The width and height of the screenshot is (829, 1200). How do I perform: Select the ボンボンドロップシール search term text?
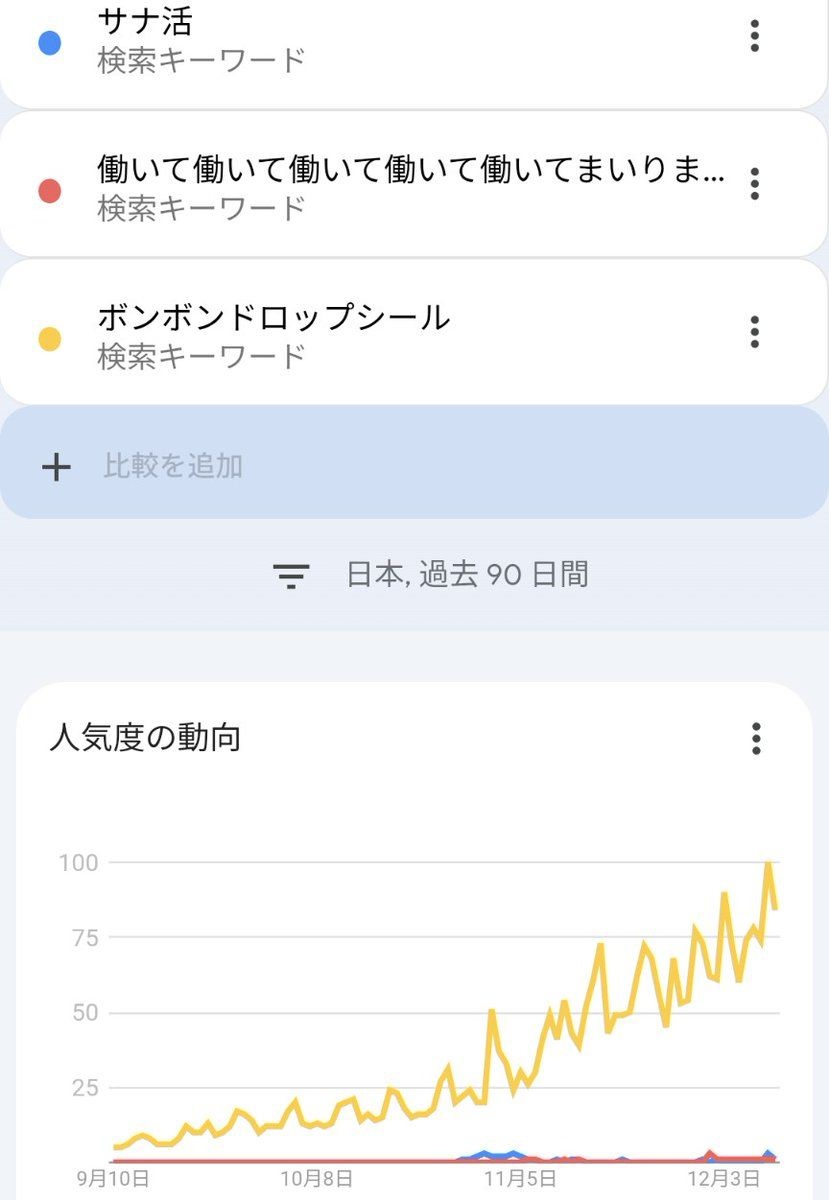[x=273, y=318]
